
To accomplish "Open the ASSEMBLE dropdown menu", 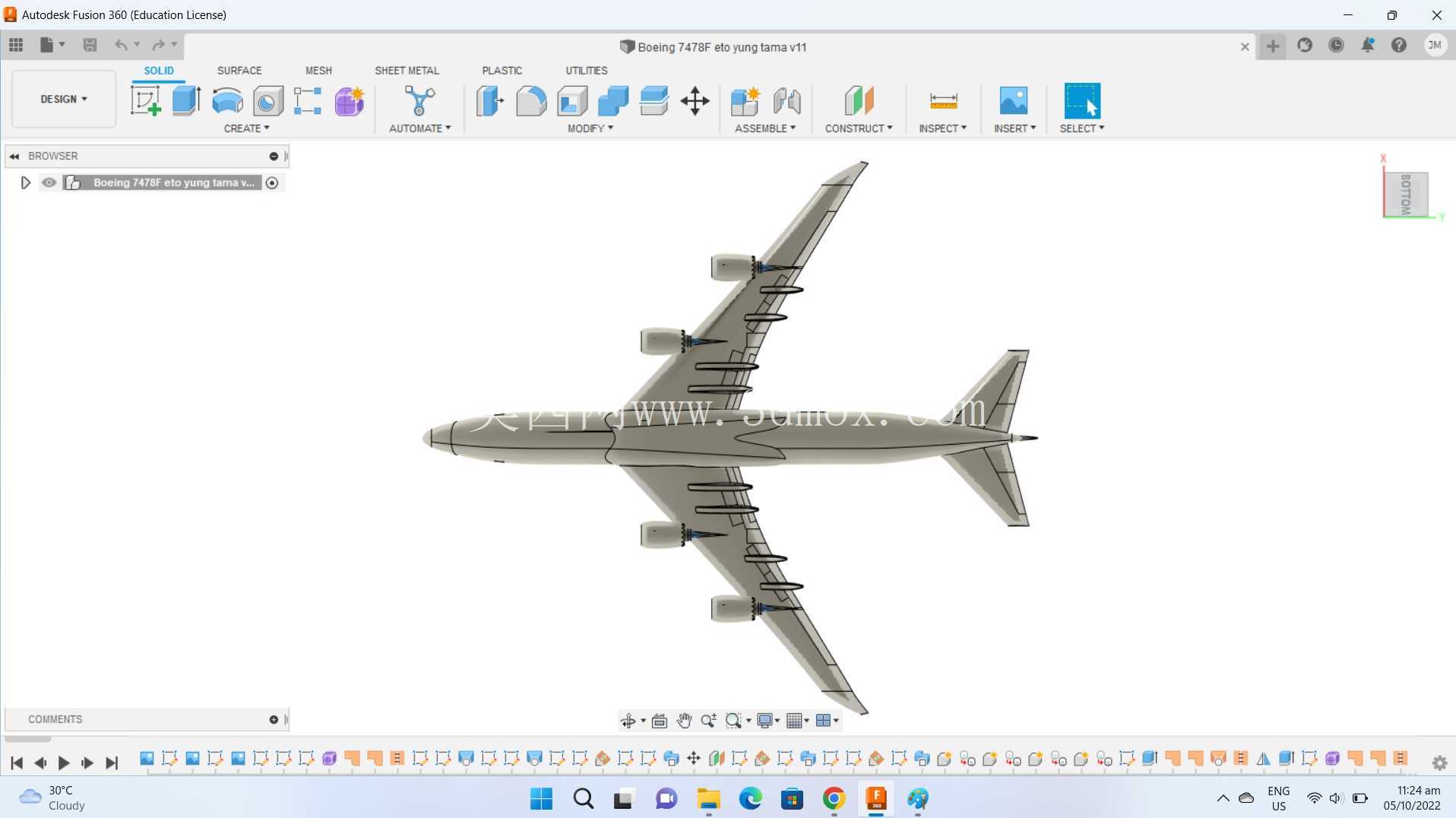I will pos(765,128).
